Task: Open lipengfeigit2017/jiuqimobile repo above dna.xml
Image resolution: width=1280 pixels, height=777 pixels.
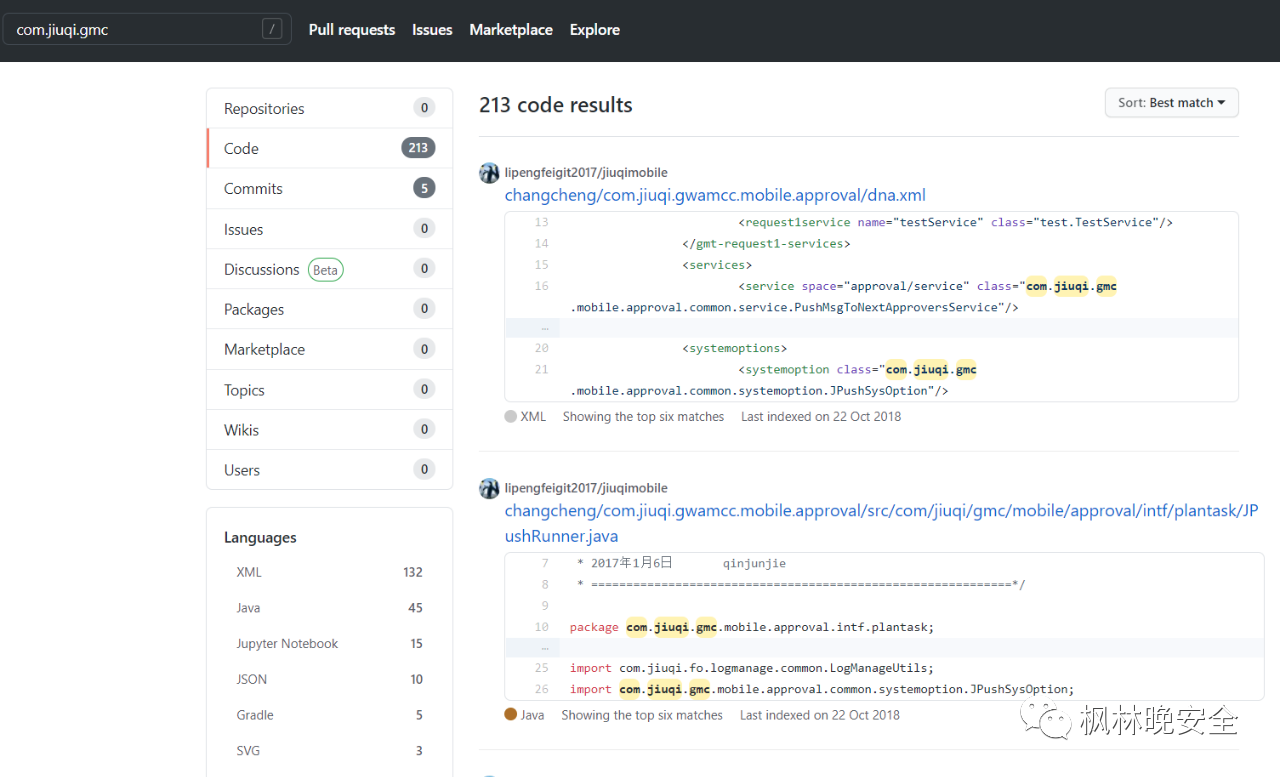Action: point(586,173)
